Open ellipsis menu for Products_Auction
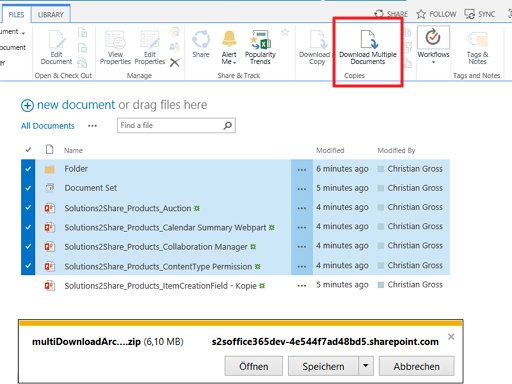 tap(302, 208)
